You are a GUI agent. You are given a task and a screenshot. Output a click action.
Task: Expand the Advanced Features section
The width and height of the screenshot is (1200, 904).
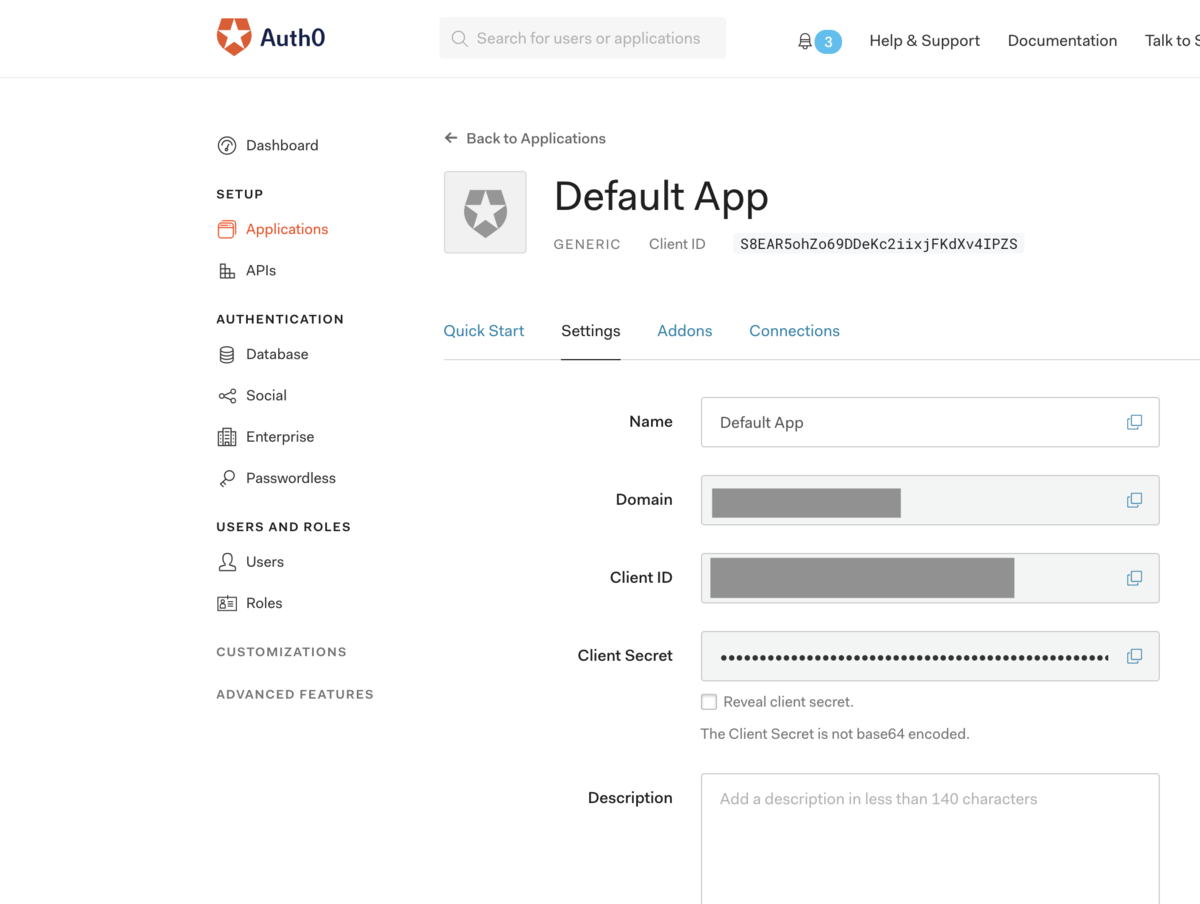(x=295, y=694)
